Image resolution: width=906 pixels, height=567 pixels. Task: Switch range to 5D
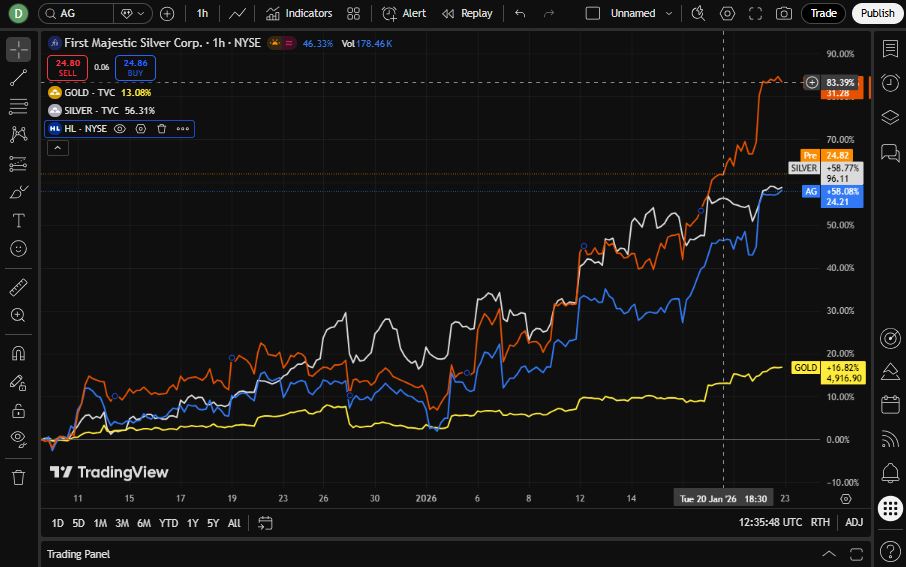coord(79,523)
